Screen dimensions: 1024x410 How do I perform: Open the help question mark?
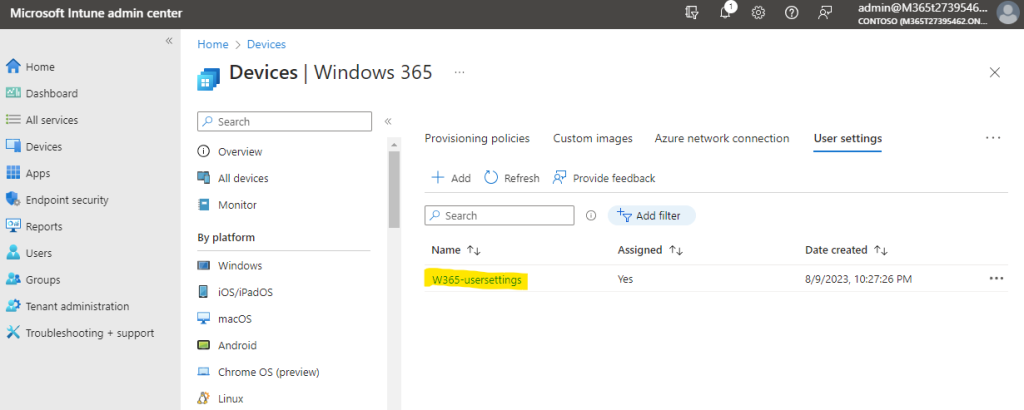pos(792,12)
